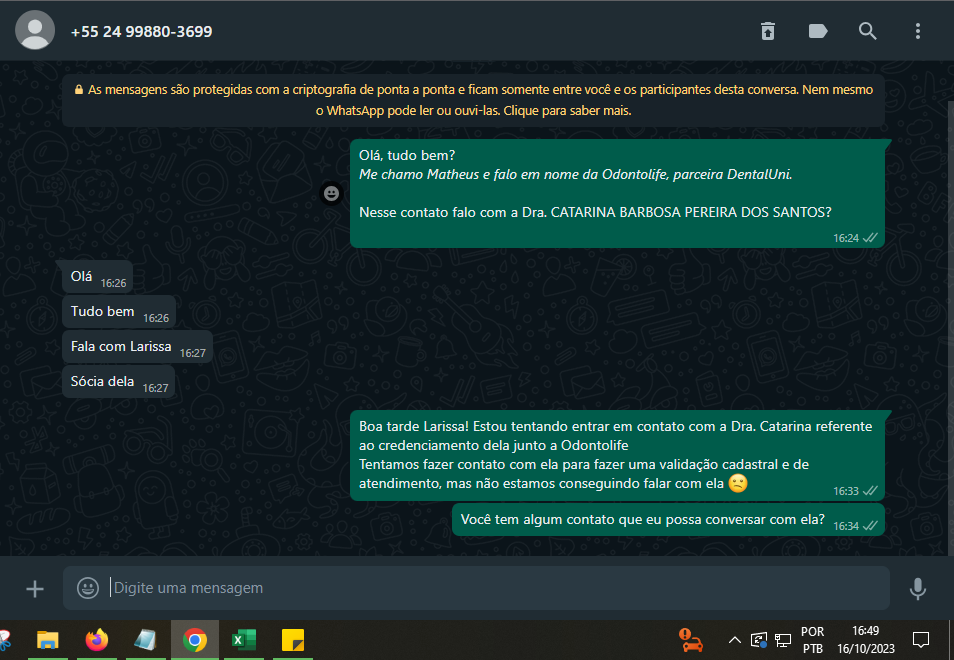Open Sticky Notes from the taskbar
This screenshot has height=660, width=954.
pyautogui.click(x=293, y=640)
